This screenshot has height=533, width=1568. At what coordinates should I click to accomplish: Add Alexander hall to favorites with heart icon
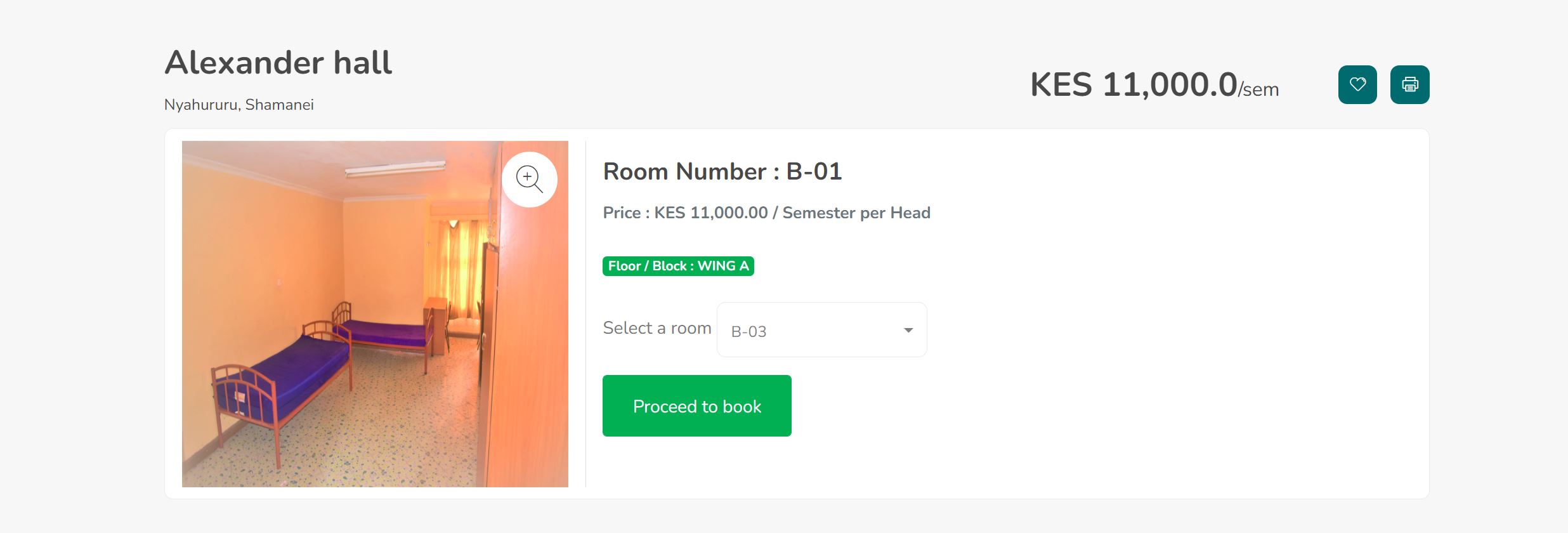1357,84
